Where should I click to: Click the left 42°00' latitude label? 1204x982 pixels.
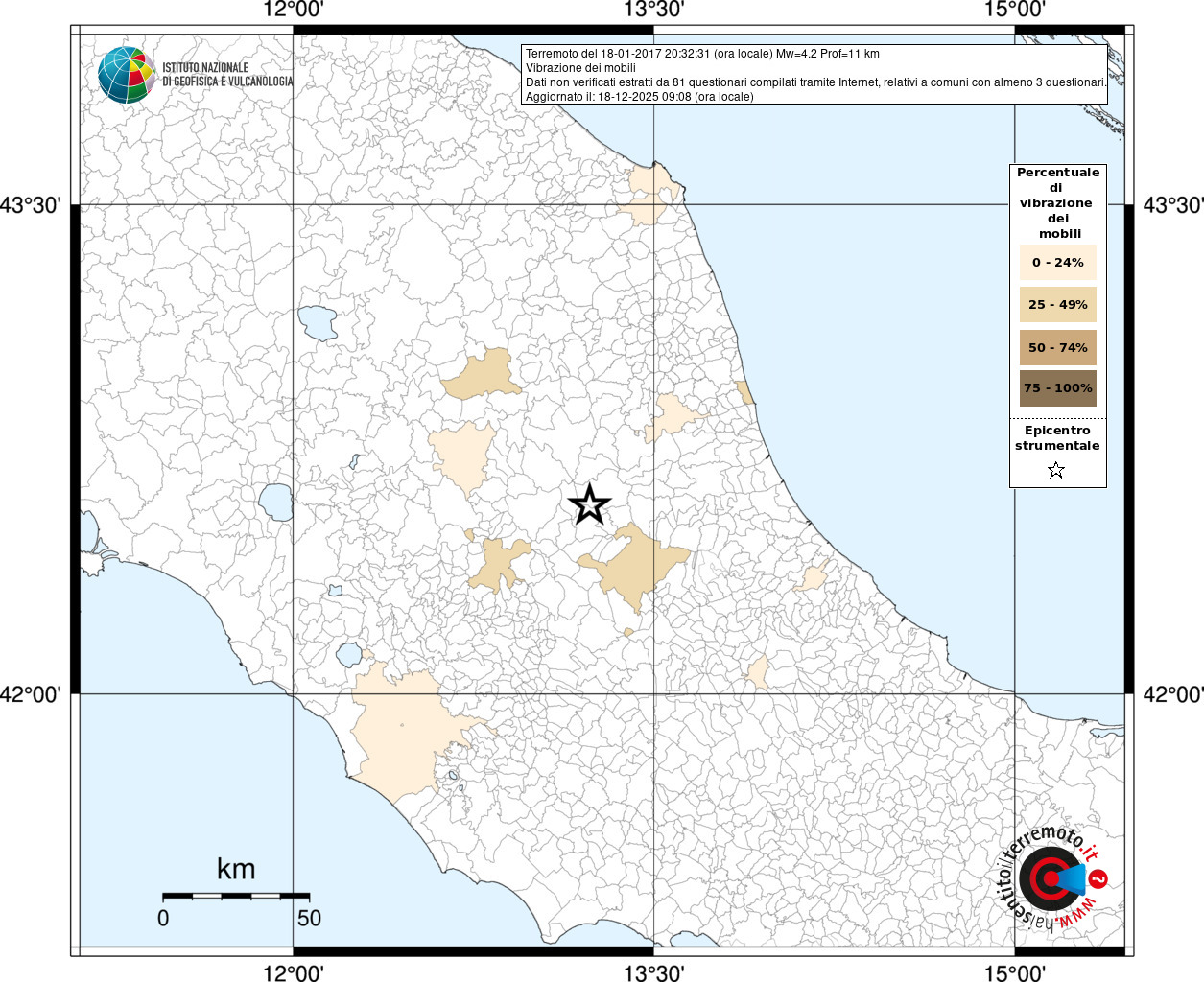pyautogui.click(x=31, y=693)
